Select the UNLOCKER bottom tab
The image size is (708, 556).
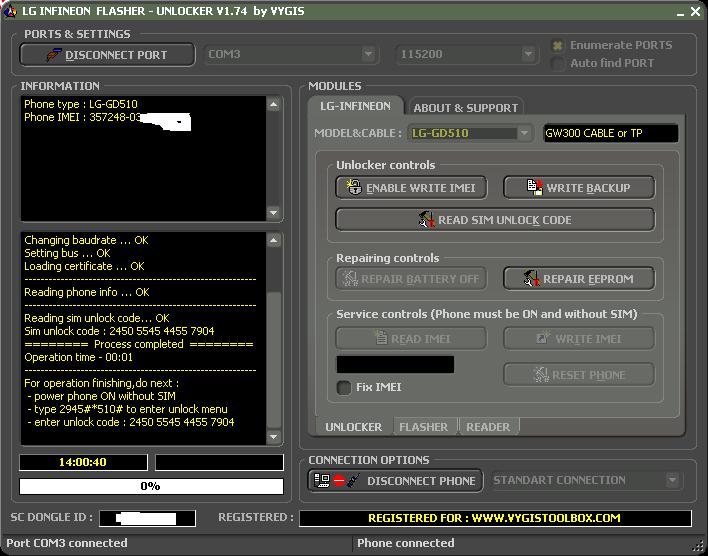[x=354, y=427]
